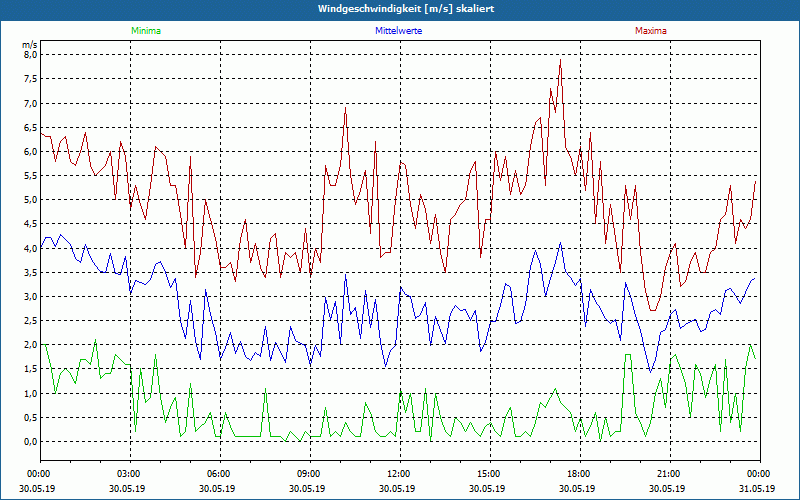
Task: Click the 7,5 y-axis value
Action: pyautogui.click(x=31, y=79)
